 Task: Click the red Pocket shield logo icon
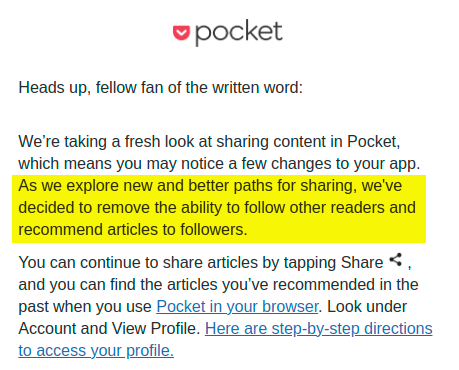click(x=181, y=33)
